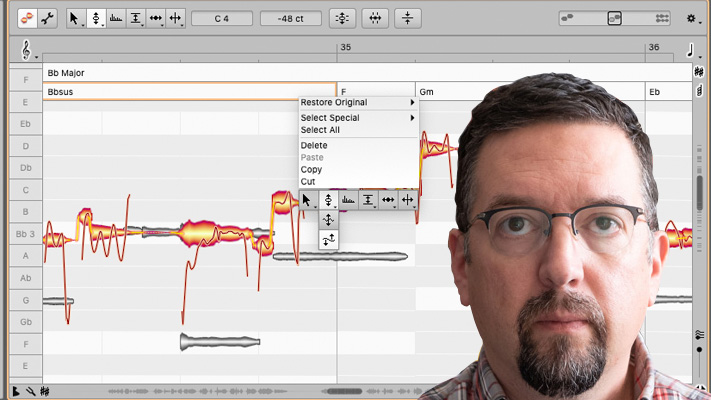
Task: Select the Pitch tool in top toolbar
Action: pyautogui.click(x=96, y=18)
